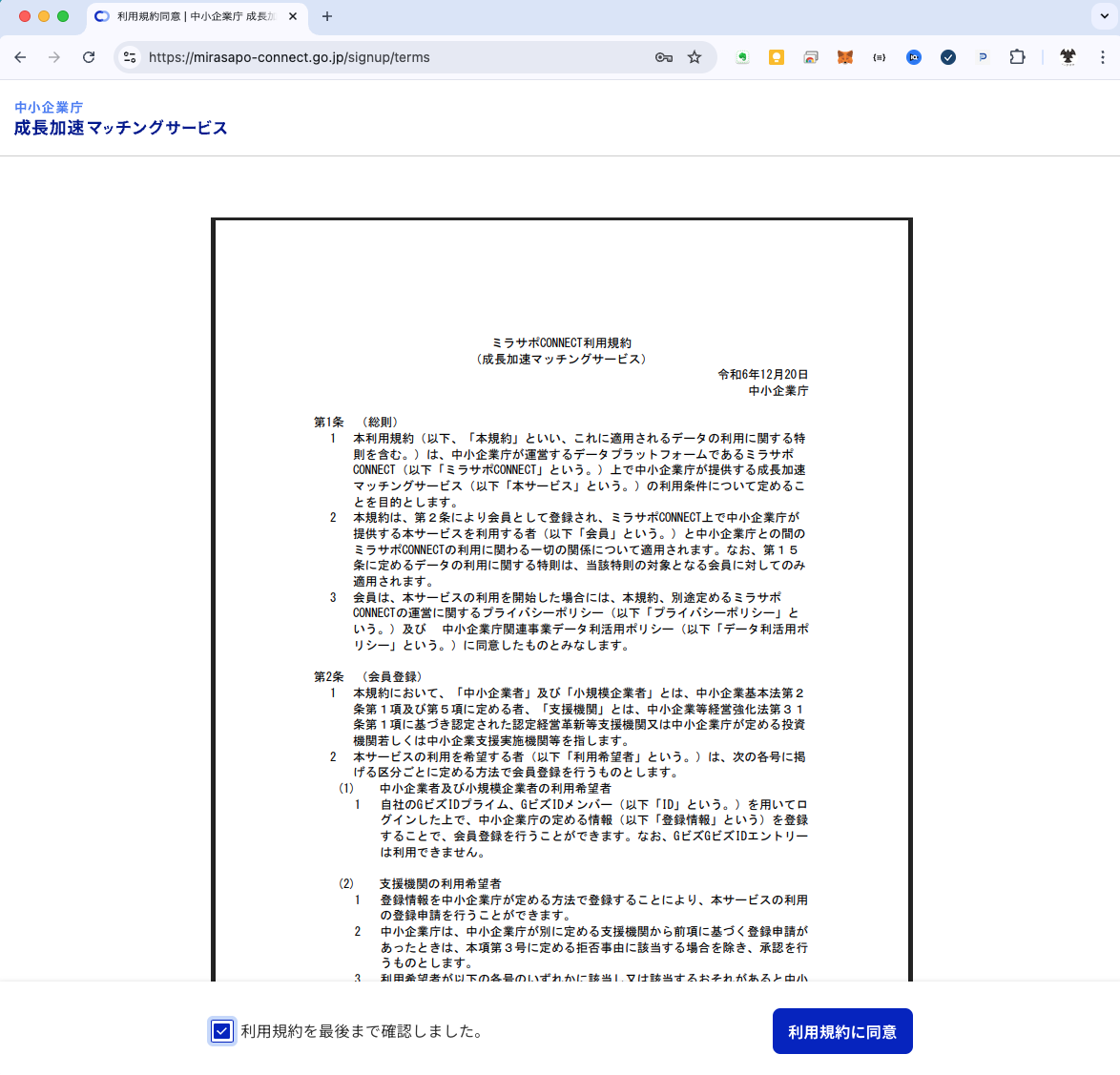The image size is (1120, 1075).
Task: Click the blue checkmark extension icon
Action: 947,57
